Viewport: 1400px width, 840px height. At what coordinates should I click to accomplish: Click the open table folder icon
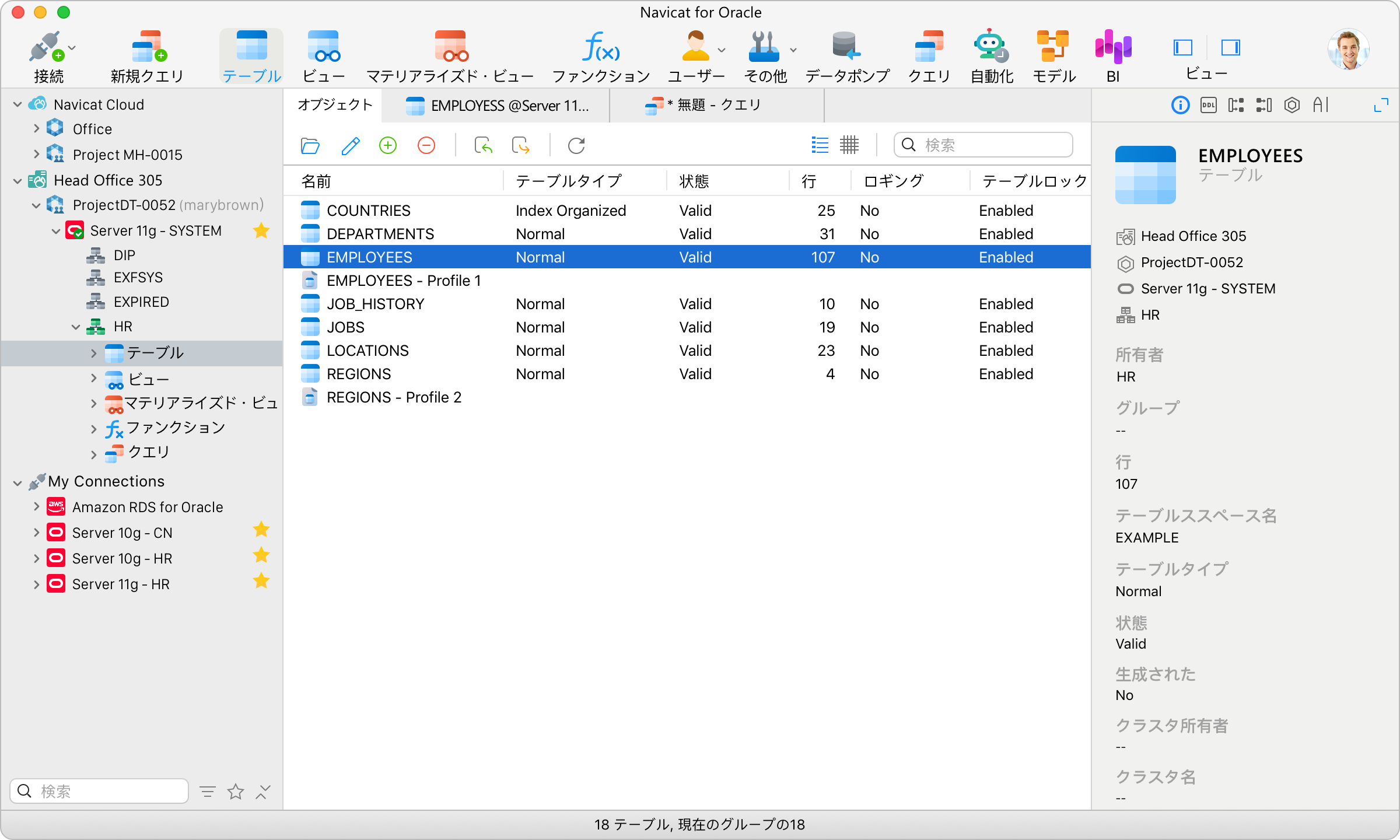tap(310, 145)
